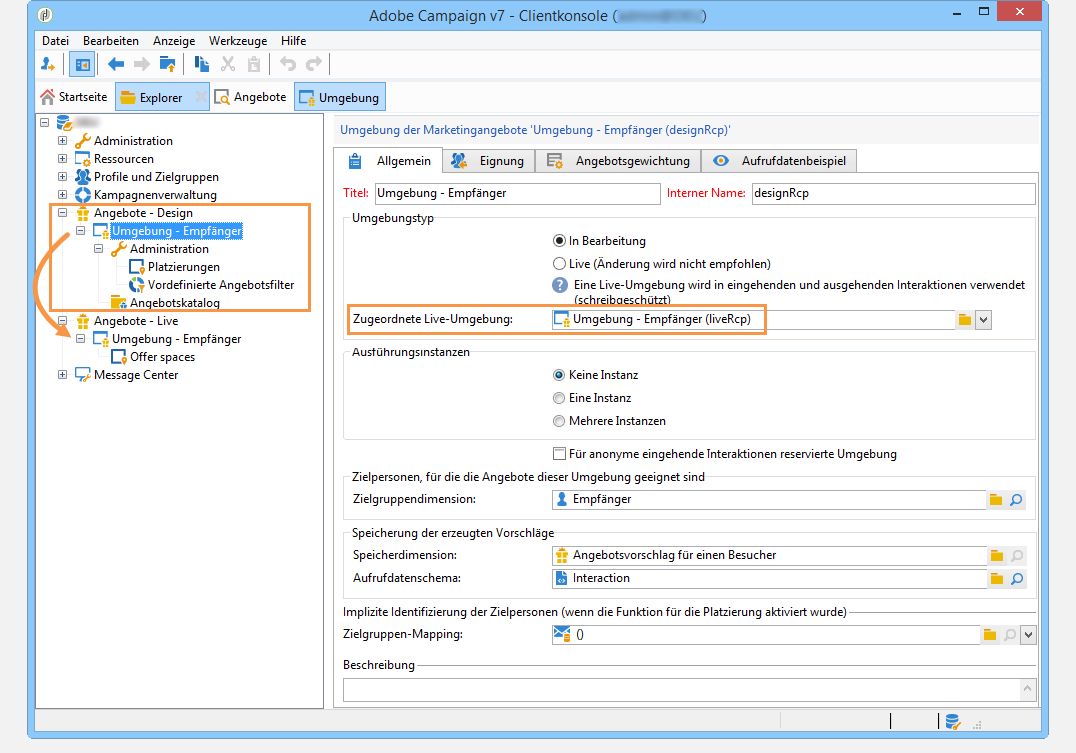
Task: Select the Live environment type radio button
Action: (559, 264)
